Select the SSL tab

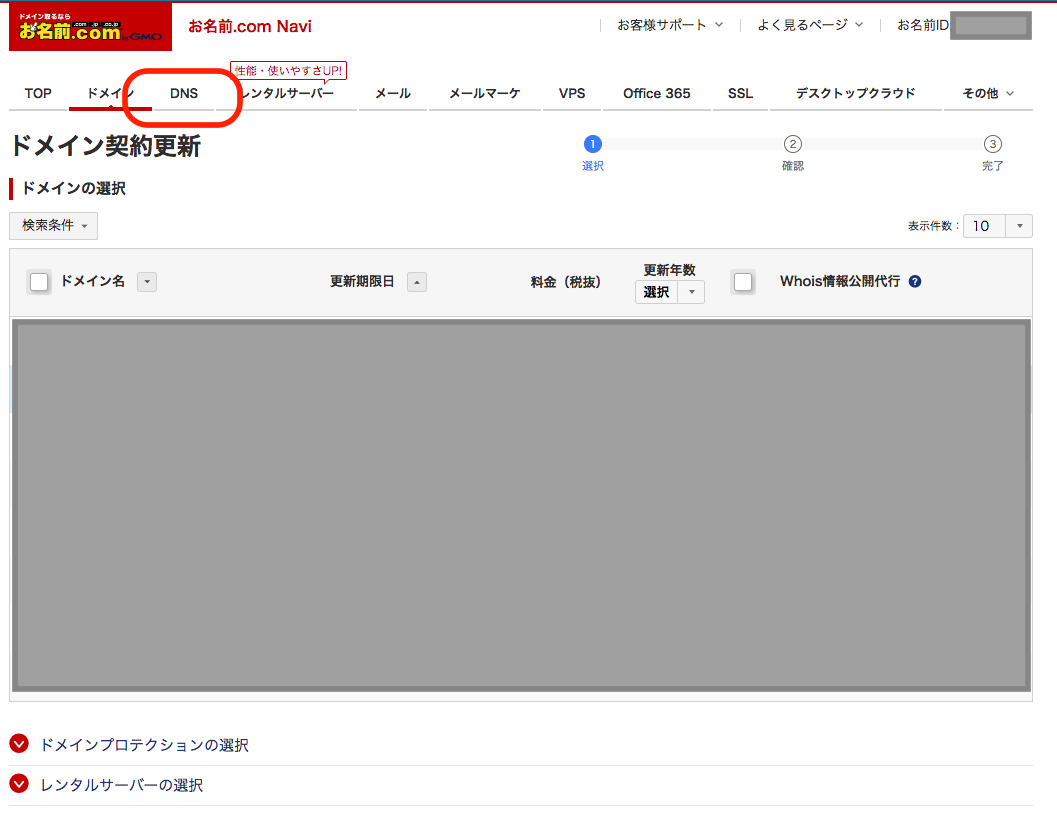pyautogui.click(x=740, y=93)
